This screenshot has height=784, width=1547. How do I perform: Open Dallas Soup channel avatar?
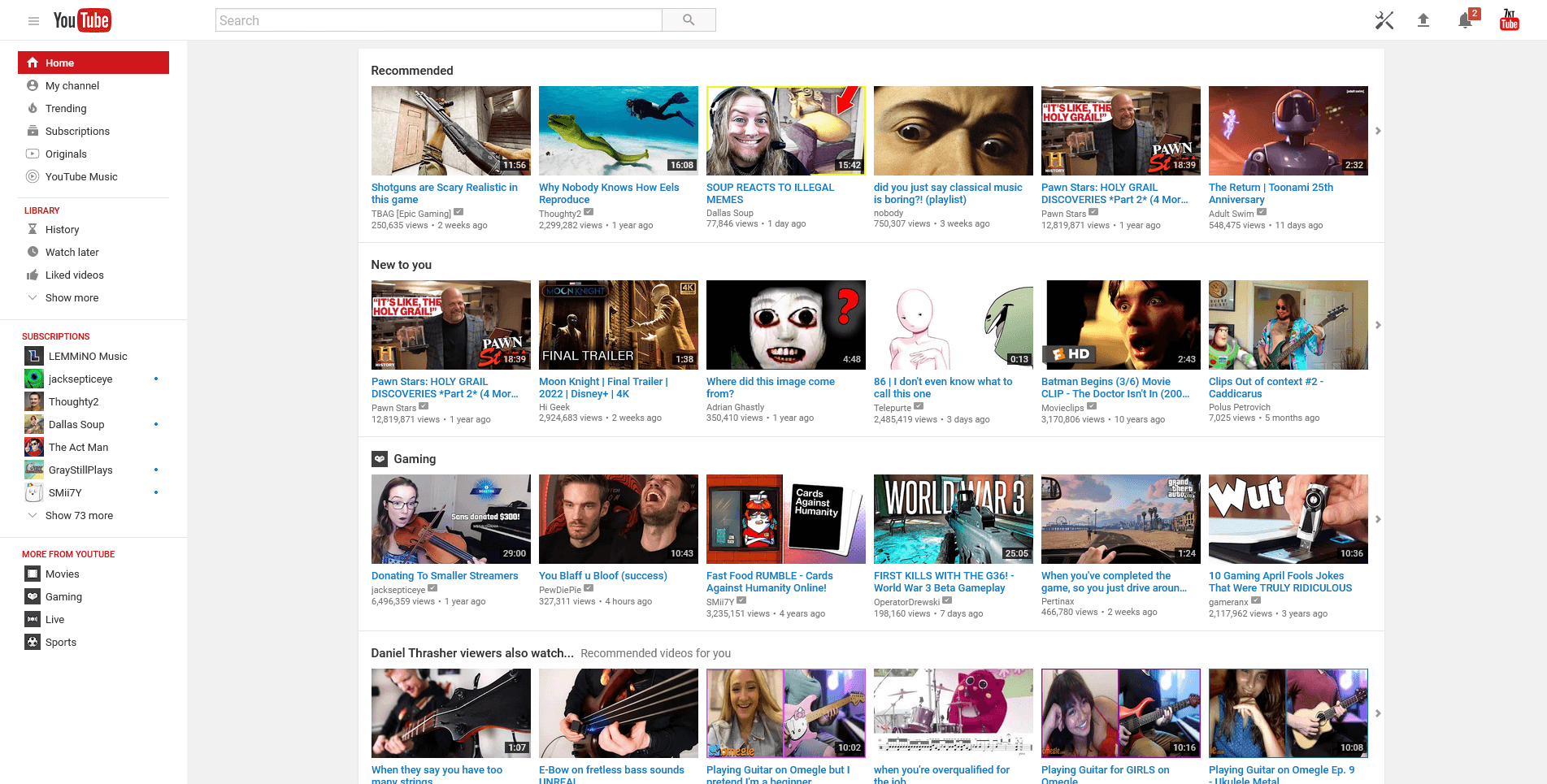point(34,424)
